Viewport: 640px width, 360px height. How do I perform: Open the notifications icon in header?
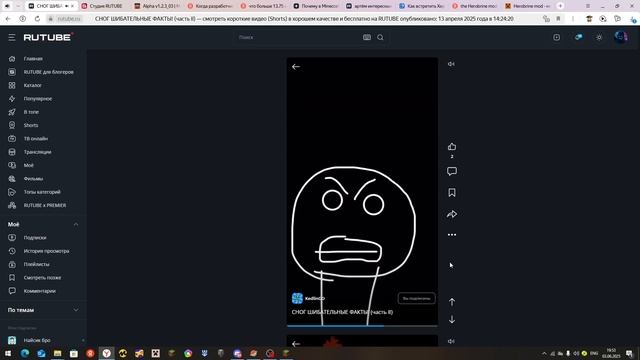[578, 37]
